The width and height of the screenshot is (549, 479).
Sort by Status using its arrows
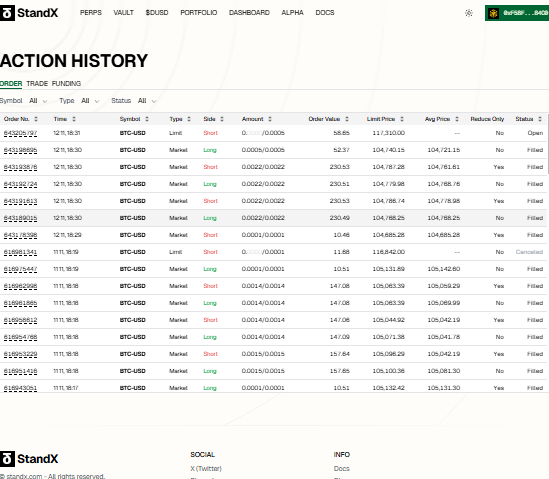coord(540,119)
